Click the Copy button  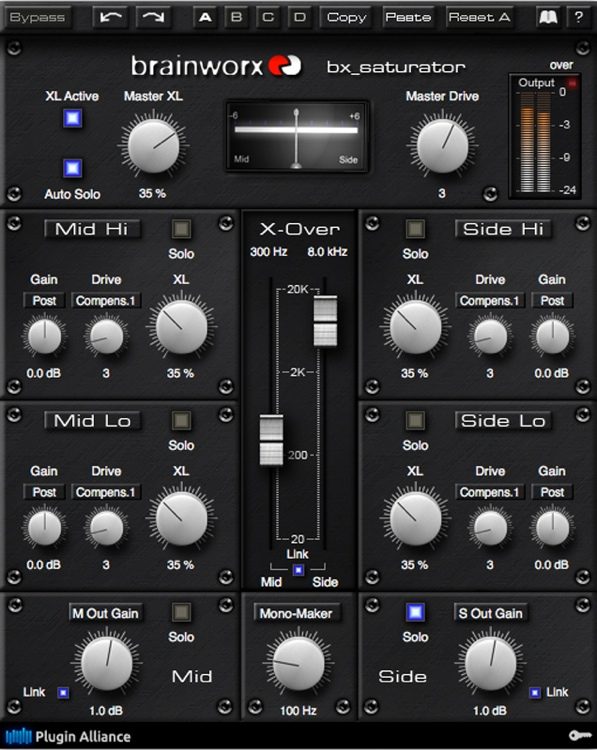(346, 17)
